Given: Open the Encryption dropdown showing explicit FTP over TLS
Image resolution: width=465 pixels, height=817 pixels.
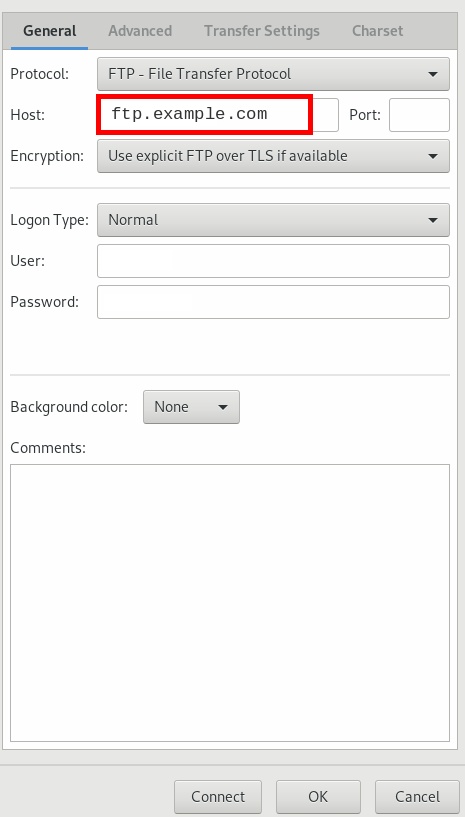Looking at the screenshot, I should 273,156.
